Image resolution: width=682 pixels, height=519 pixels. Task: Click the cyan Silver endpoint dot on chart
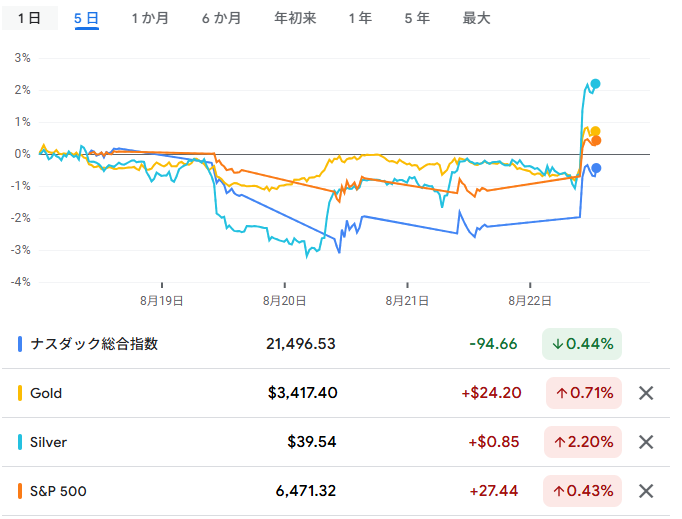pos(595,84)
